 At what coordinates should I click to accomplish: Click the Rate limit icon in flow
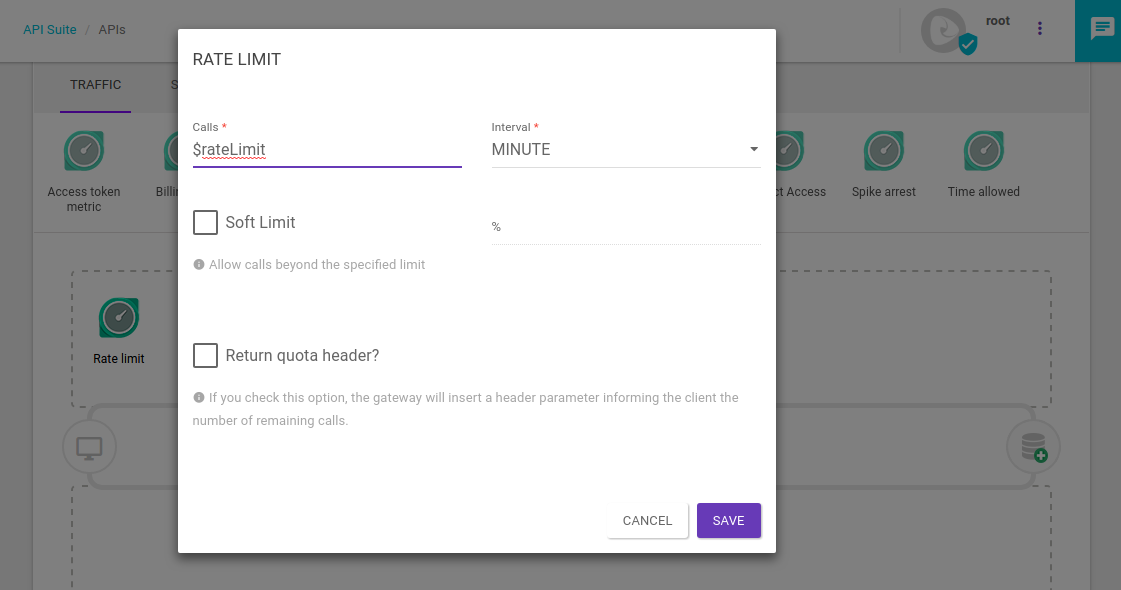119,318
